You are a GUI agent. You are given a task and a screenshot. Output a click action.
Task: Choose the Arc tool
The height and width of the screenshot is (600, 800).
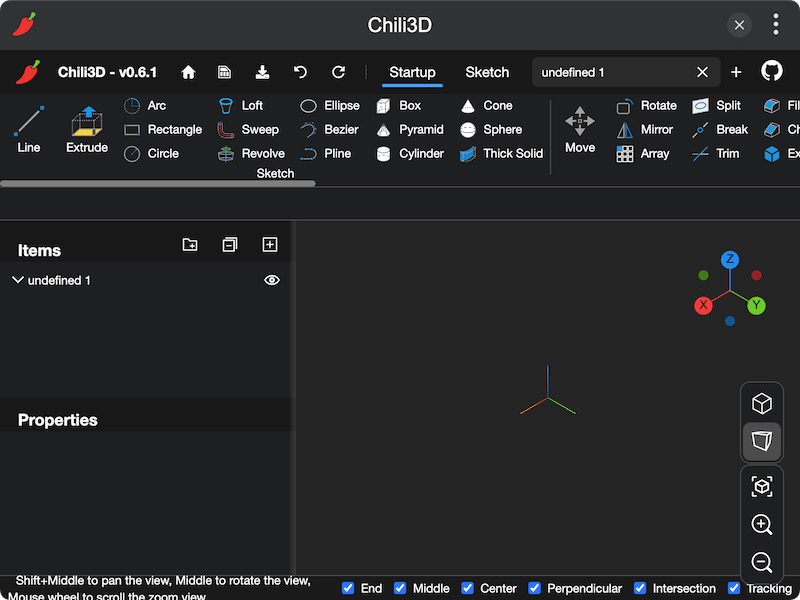[145, 106]
